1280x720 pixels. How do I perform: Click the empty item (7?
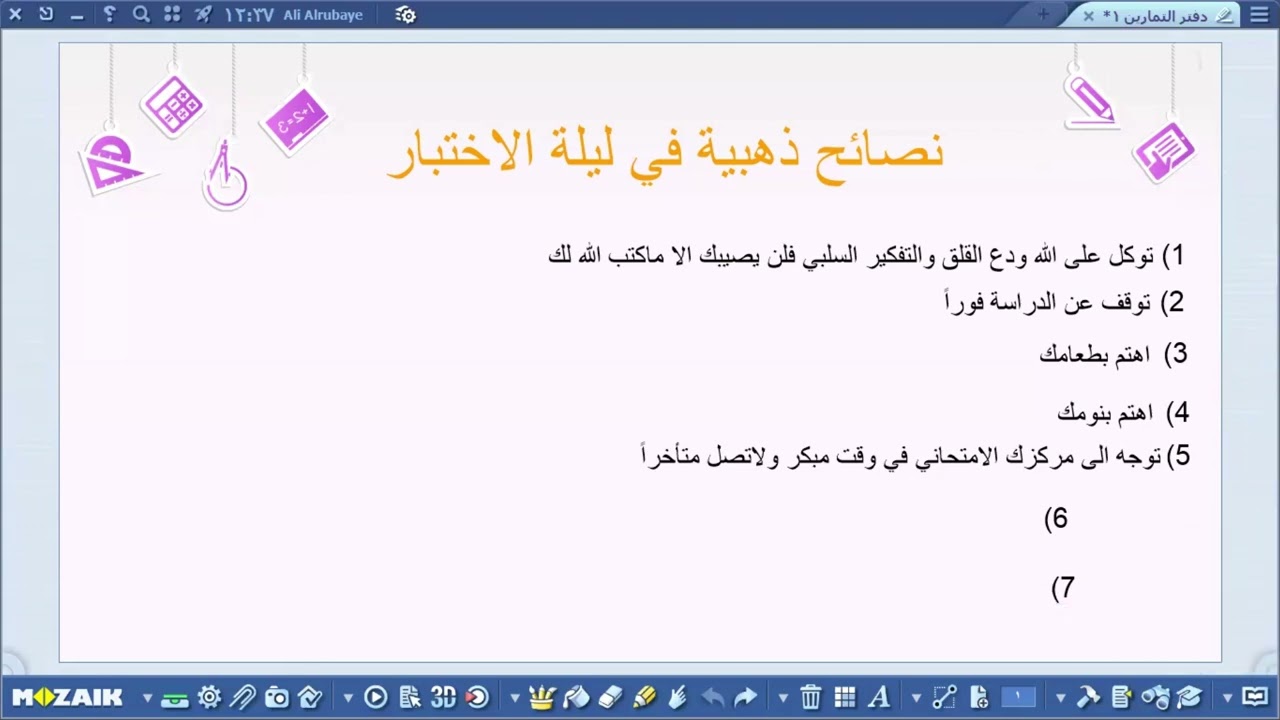tap(1062, 588)
